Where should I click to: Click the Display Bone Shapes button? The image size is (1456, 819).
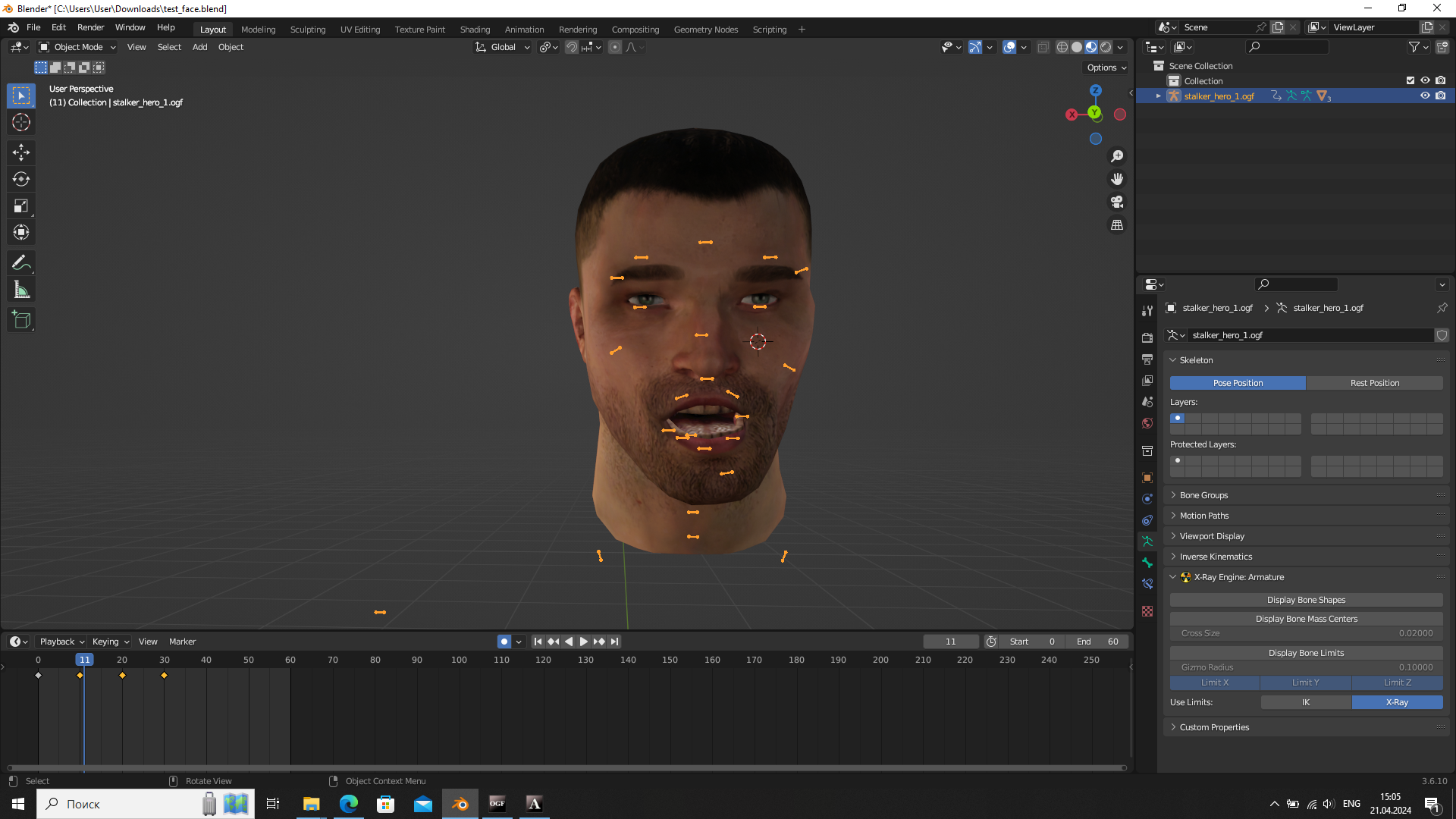1305,599
